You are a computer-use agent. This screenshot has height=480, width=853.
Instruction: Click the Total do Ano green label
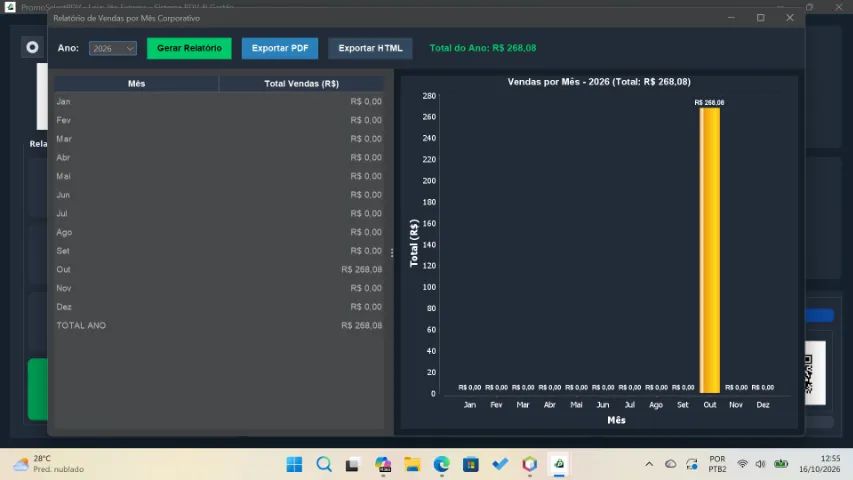coord(483,48)
